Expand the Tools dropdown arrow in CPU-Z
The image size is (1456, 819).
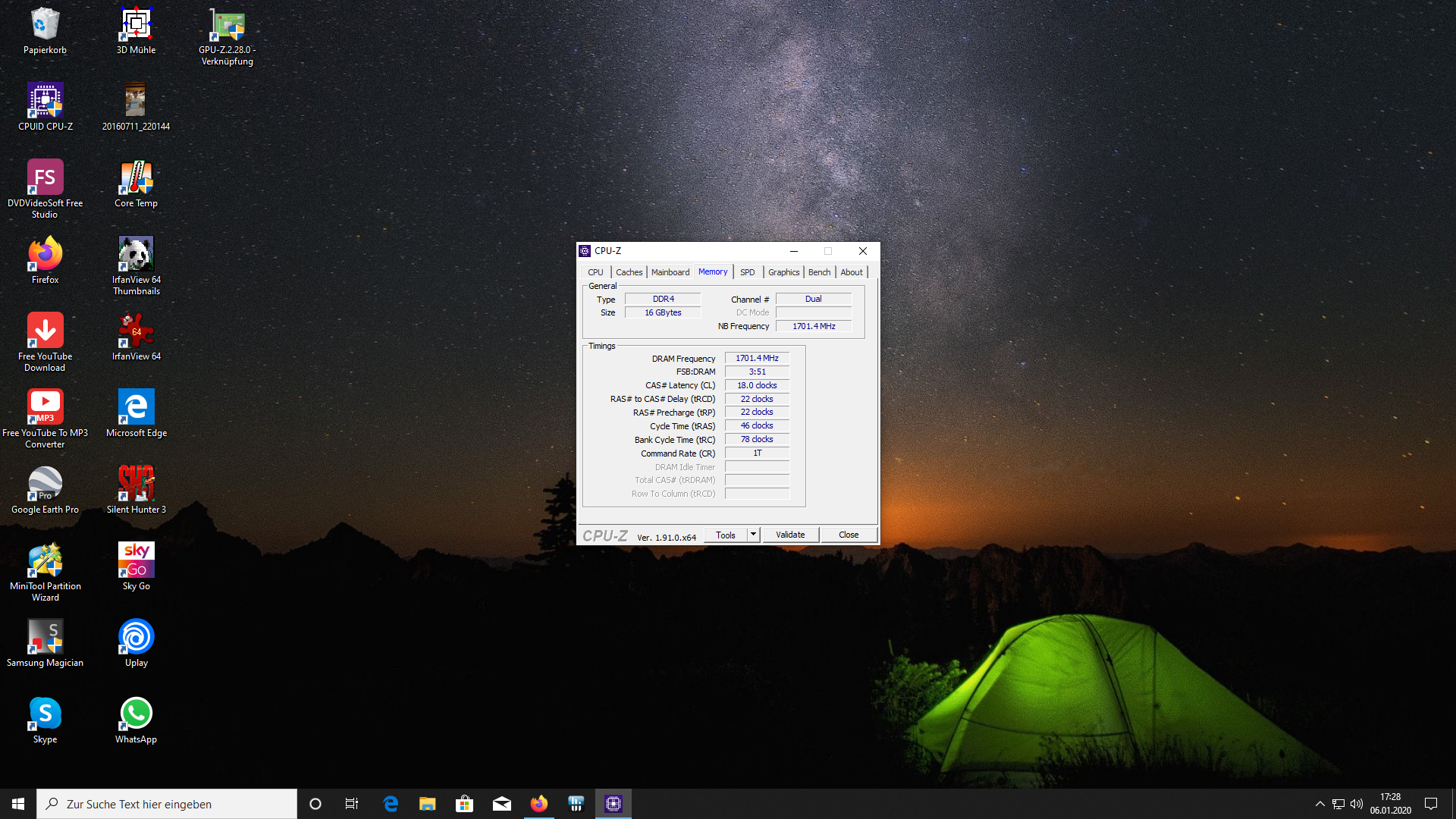pyautogui.click(x=753, y=535)
